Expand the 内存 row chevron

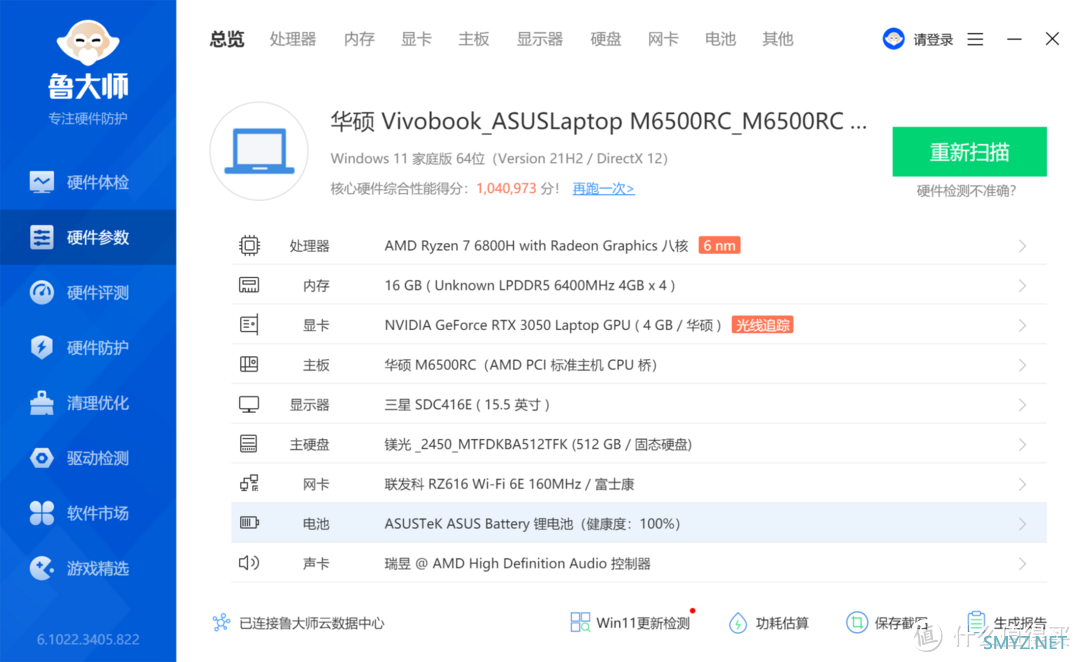click(1022, 285)
